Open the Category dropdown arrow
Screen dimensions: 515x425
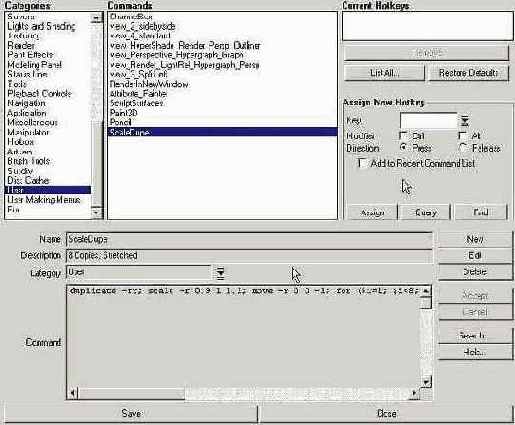tap(220, 273)
